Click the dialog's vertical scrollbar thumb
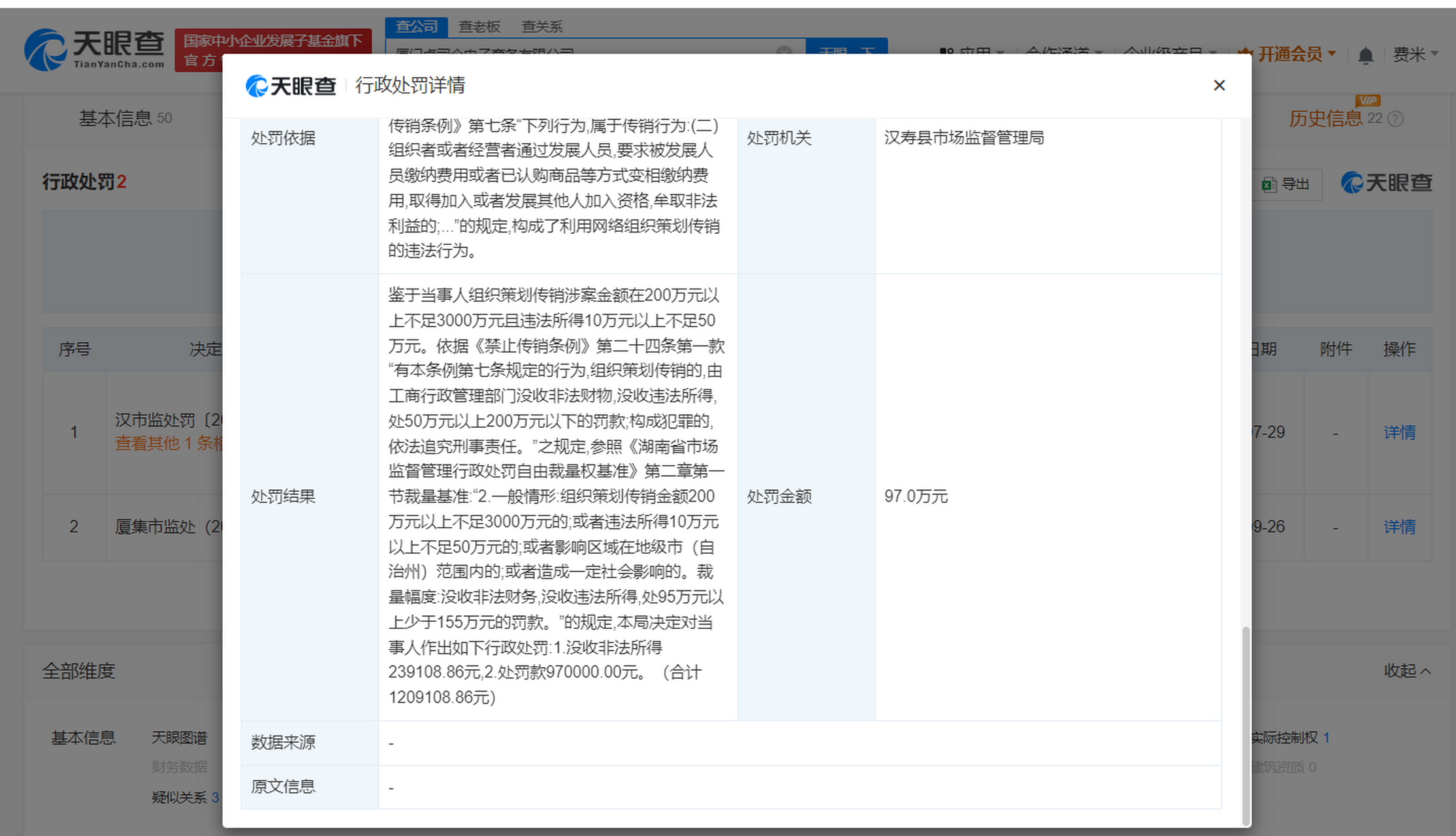 (x=1246, y=725)
